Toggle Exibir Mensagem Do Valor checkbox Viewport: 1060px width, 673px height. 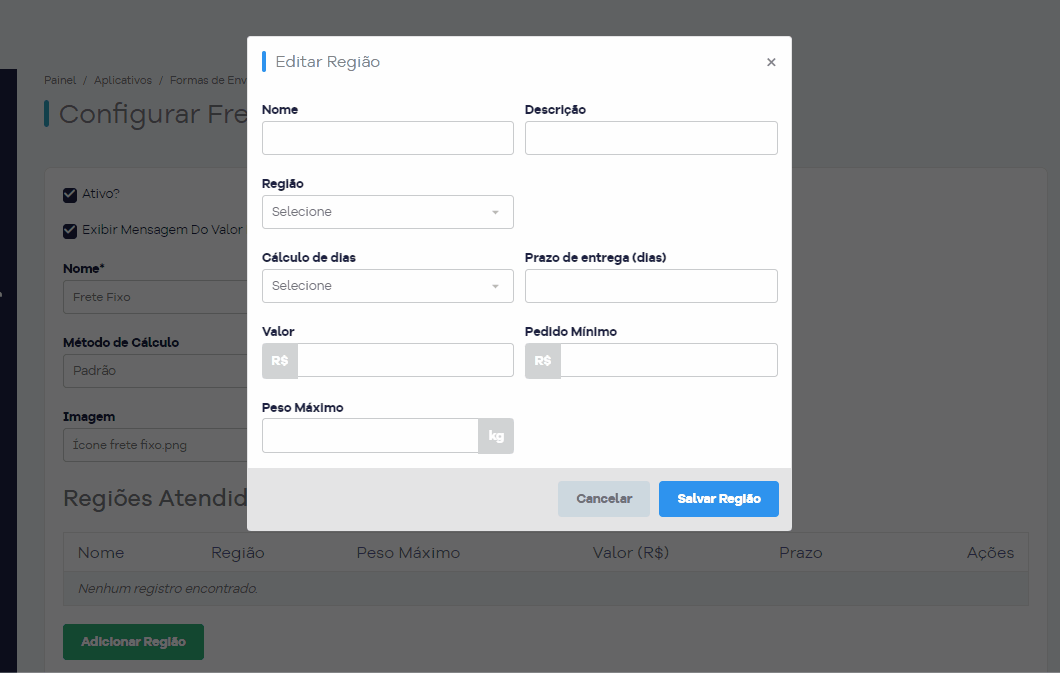pos(70,231)
